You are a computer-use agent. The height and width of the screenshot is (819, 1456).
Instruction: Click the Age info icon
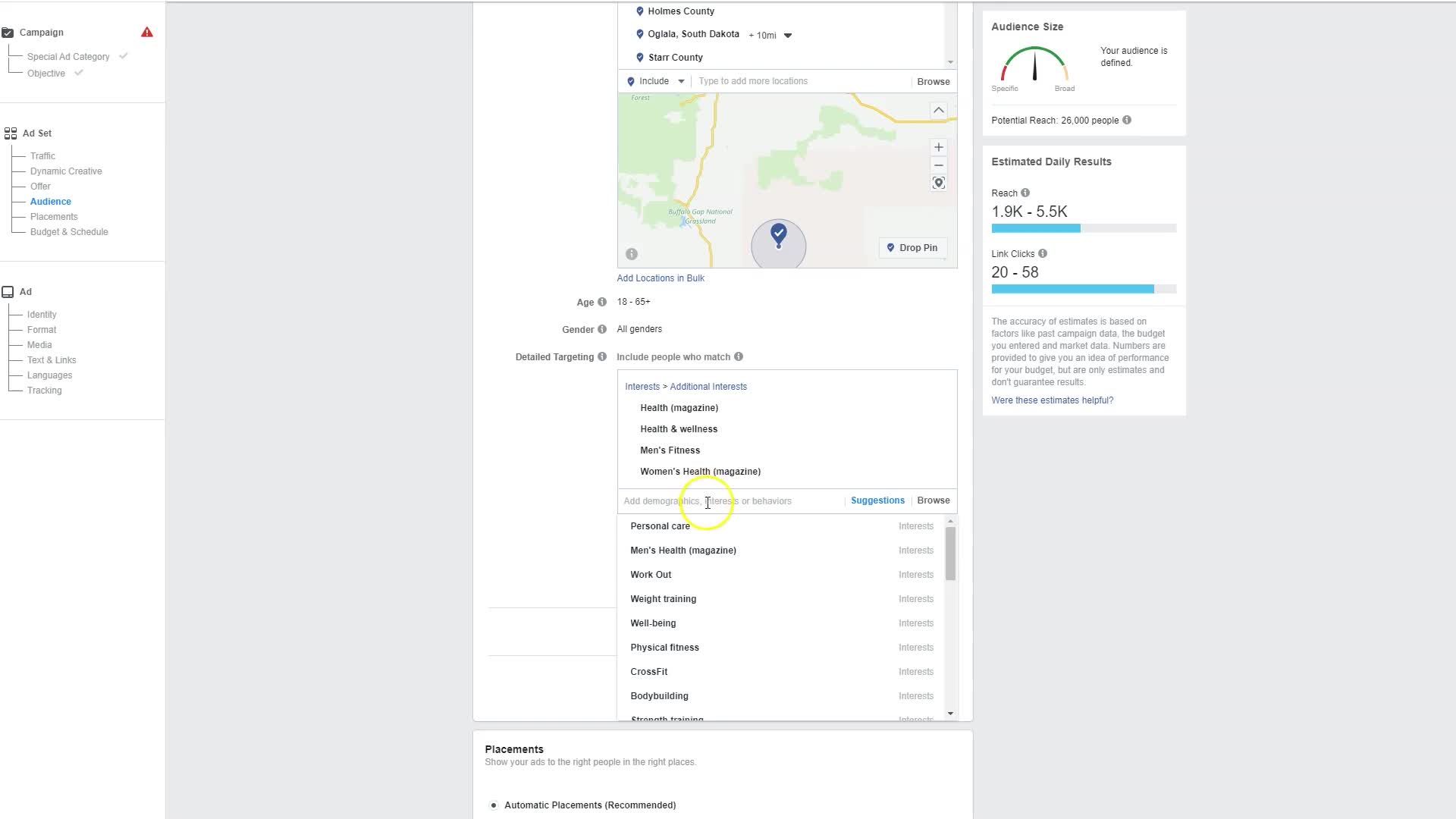point(602,302)
